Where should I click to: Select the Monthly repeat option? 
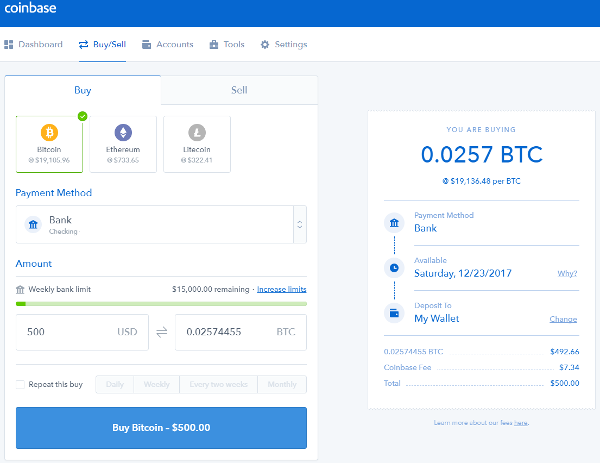[x=282, y=384]
